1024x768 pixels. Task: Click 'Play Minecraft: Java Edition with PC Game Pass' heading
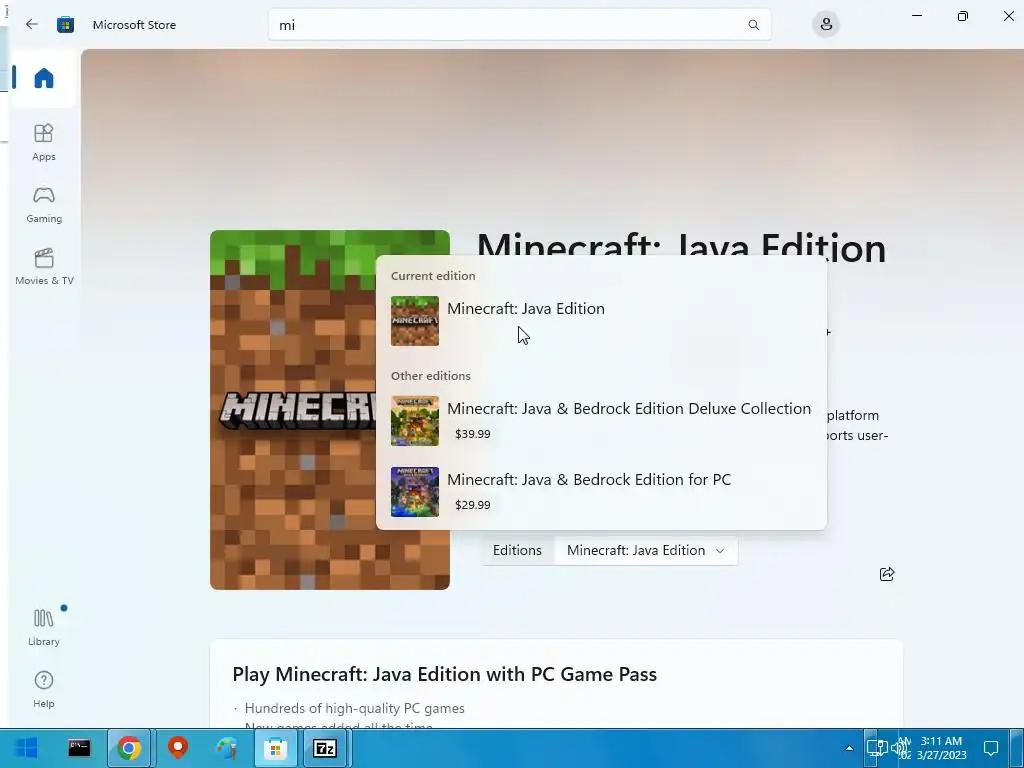point(445,674)
